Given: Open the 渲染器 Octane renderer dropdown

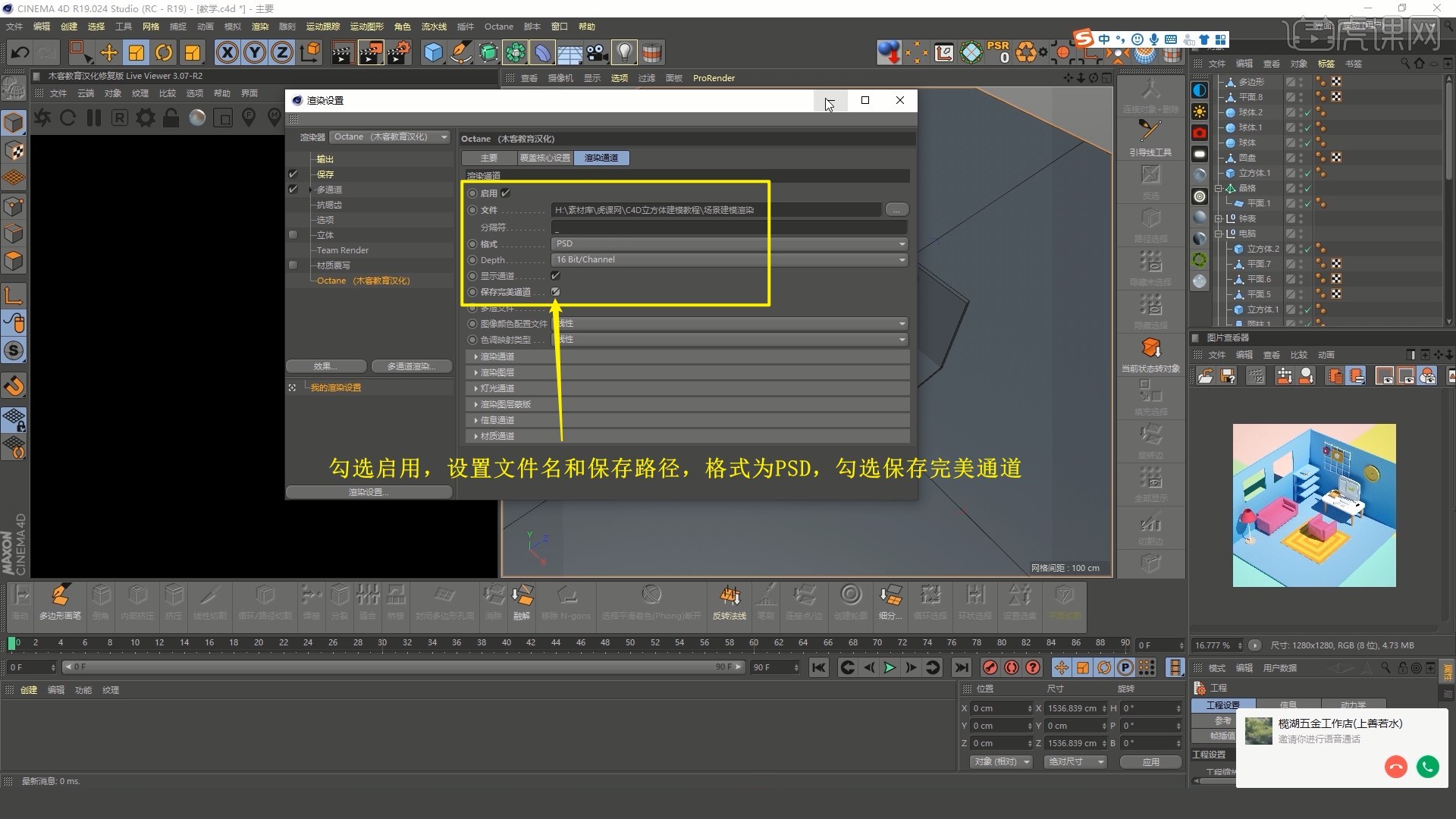Looking at the screenshot, I should (x=391, y=137).
